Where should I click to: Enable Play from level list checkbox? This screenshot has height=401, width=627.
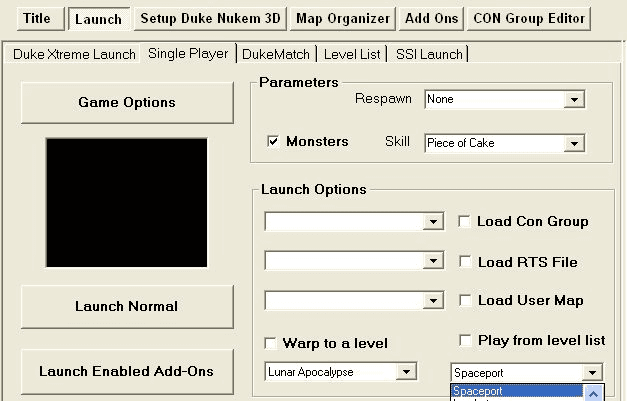[465, 341]
